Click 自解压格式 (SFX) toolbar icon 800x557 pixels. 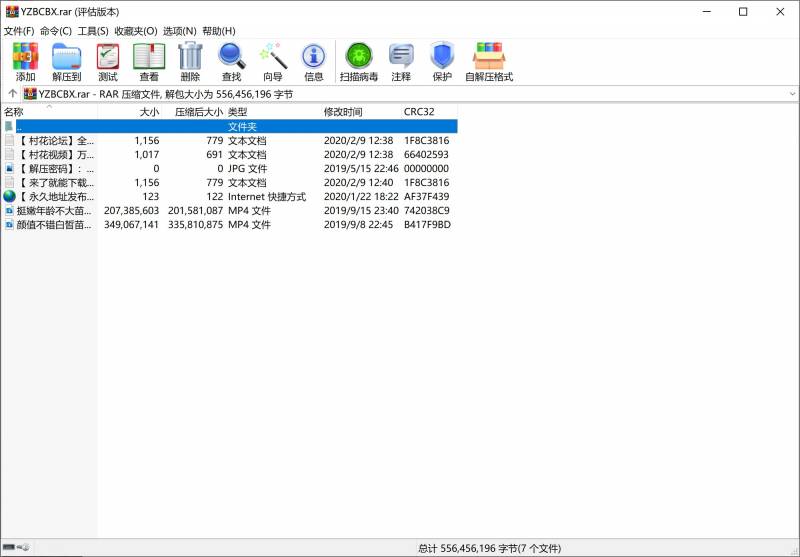(489, 56)
